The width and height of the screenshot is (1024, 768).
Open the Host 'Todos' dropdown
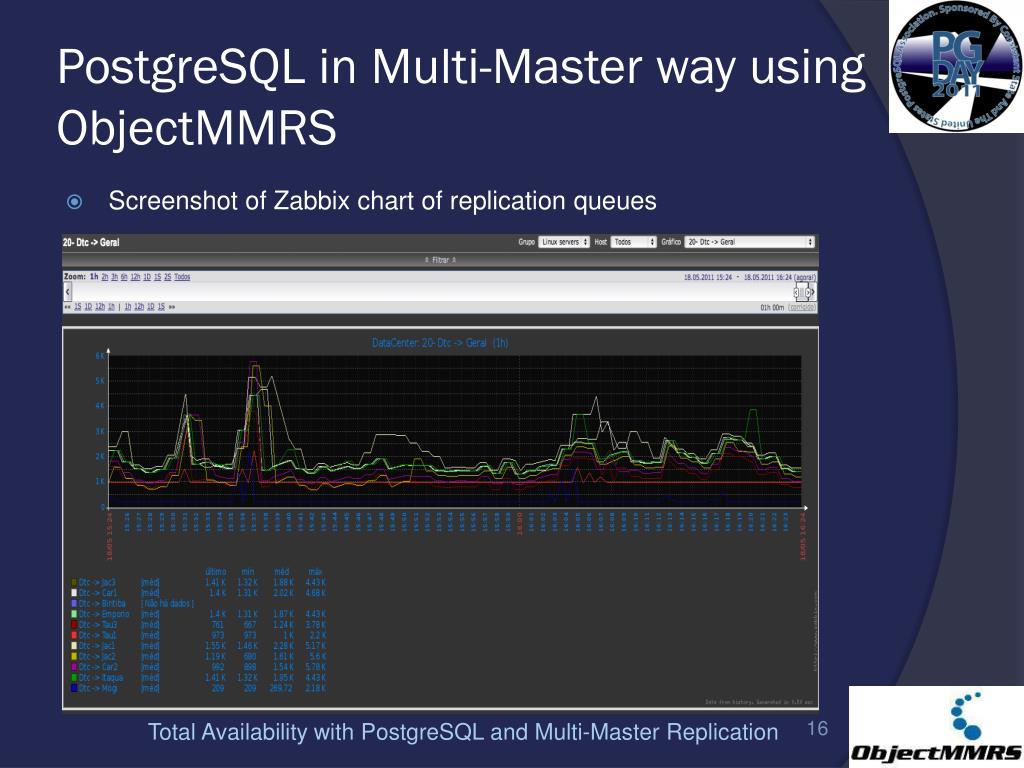634,242
